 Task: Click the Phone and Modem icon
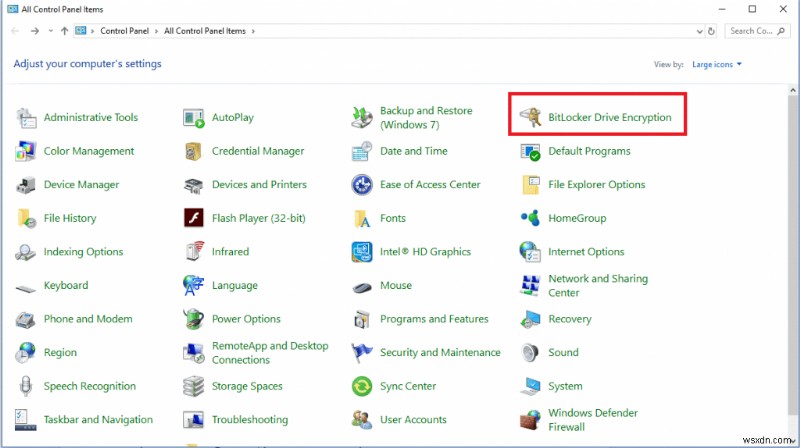26,320
